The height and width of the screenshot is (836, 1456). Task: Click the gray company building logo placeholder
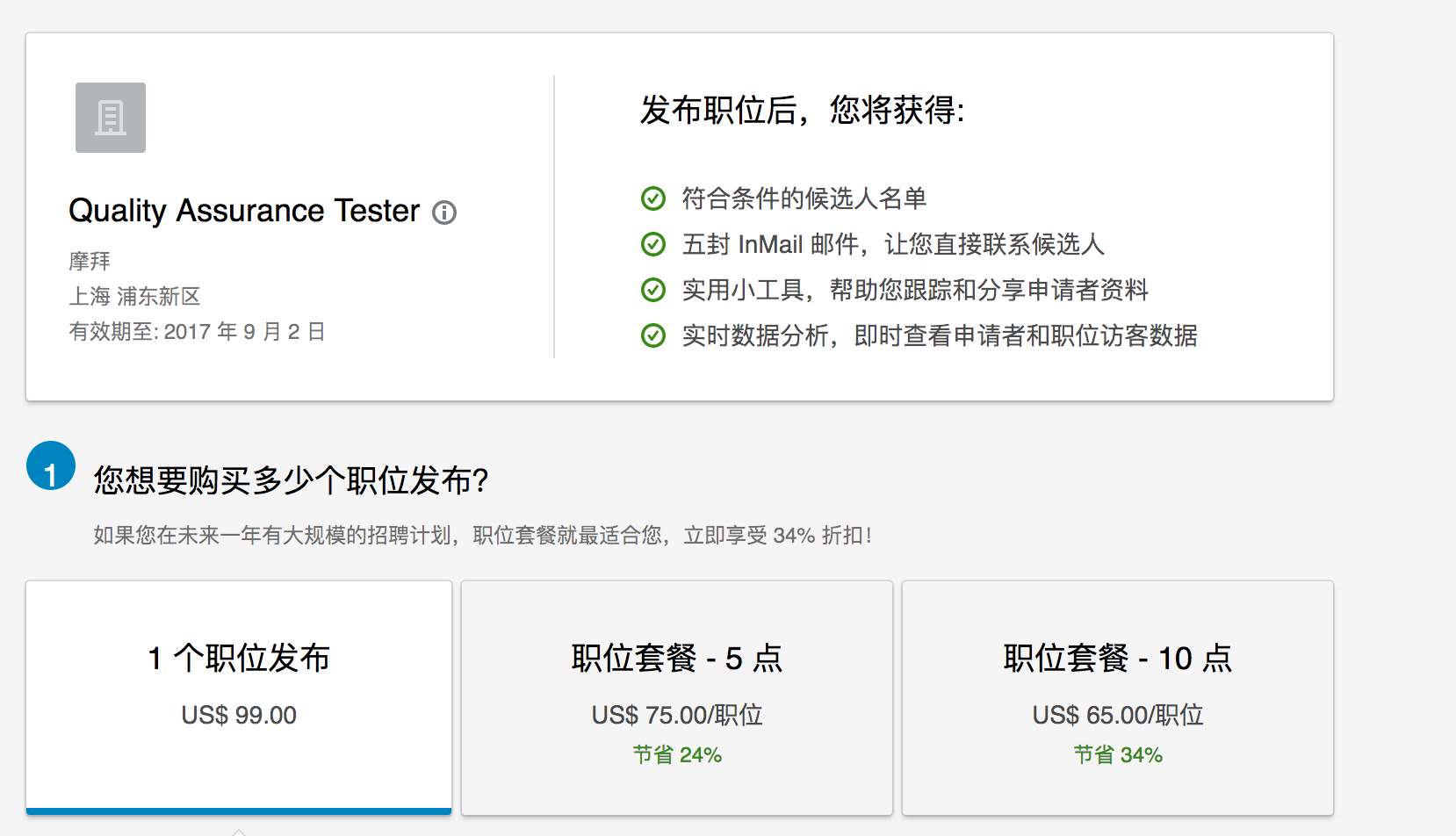(111, 118)
